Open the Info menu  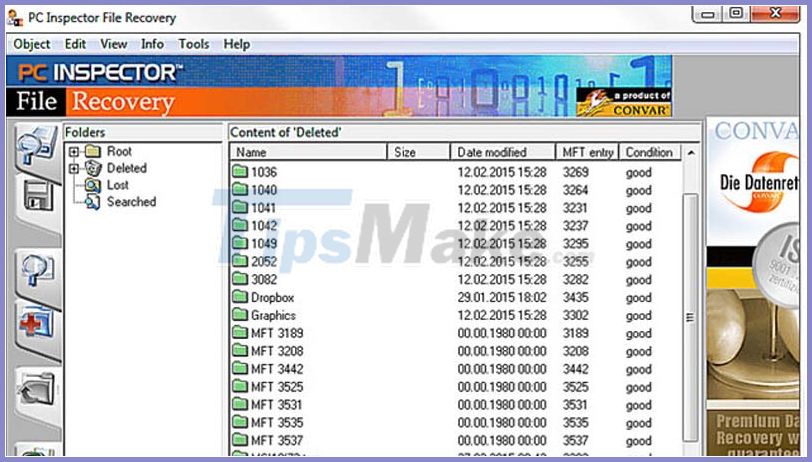pos(153,44)
